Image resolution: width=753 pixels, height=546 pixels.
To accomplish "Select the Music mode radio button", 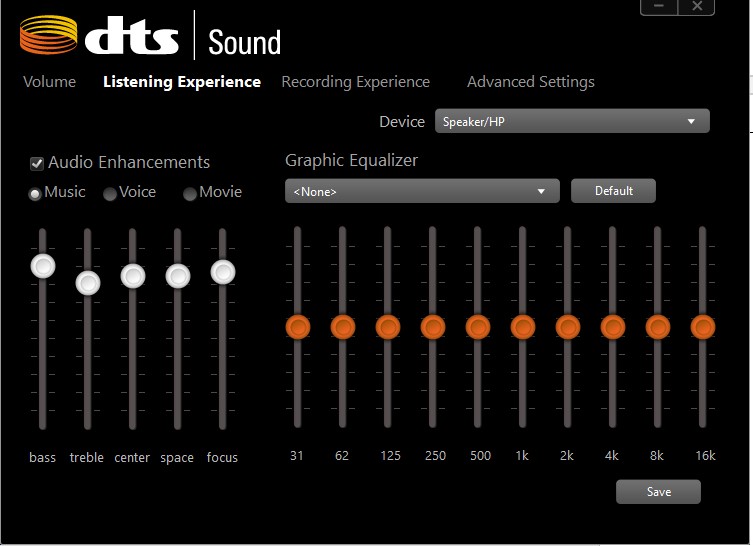I will (36, 194).
